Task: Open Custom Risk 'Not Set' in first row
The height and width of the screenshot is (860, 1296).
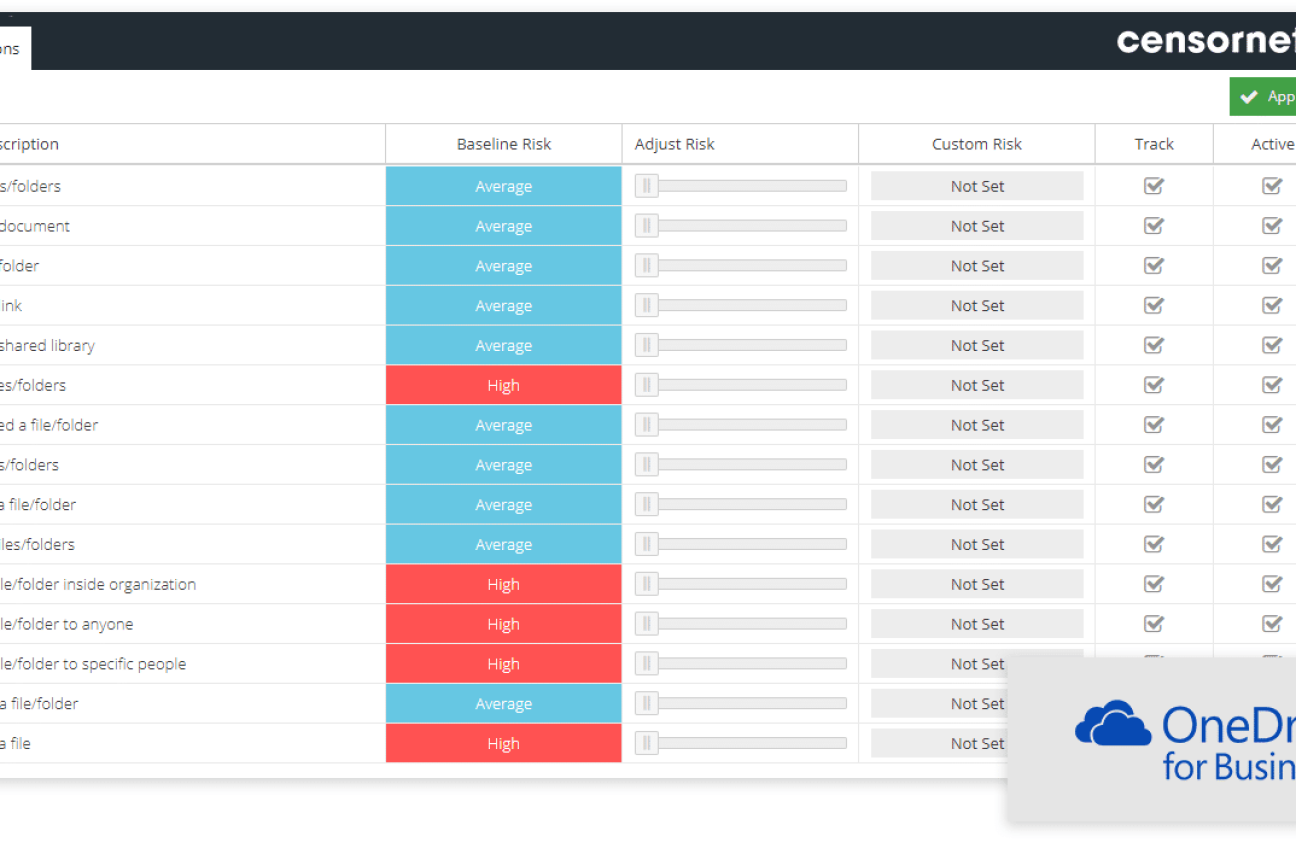Action: (977, 186)
